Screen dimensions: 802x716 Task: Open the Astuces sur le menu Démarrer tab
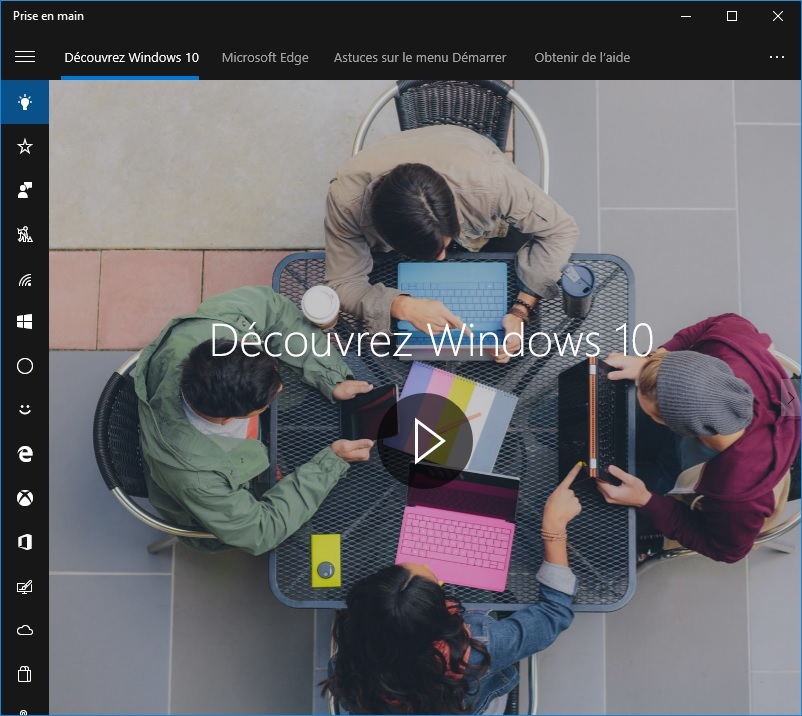tap(420, 57)
